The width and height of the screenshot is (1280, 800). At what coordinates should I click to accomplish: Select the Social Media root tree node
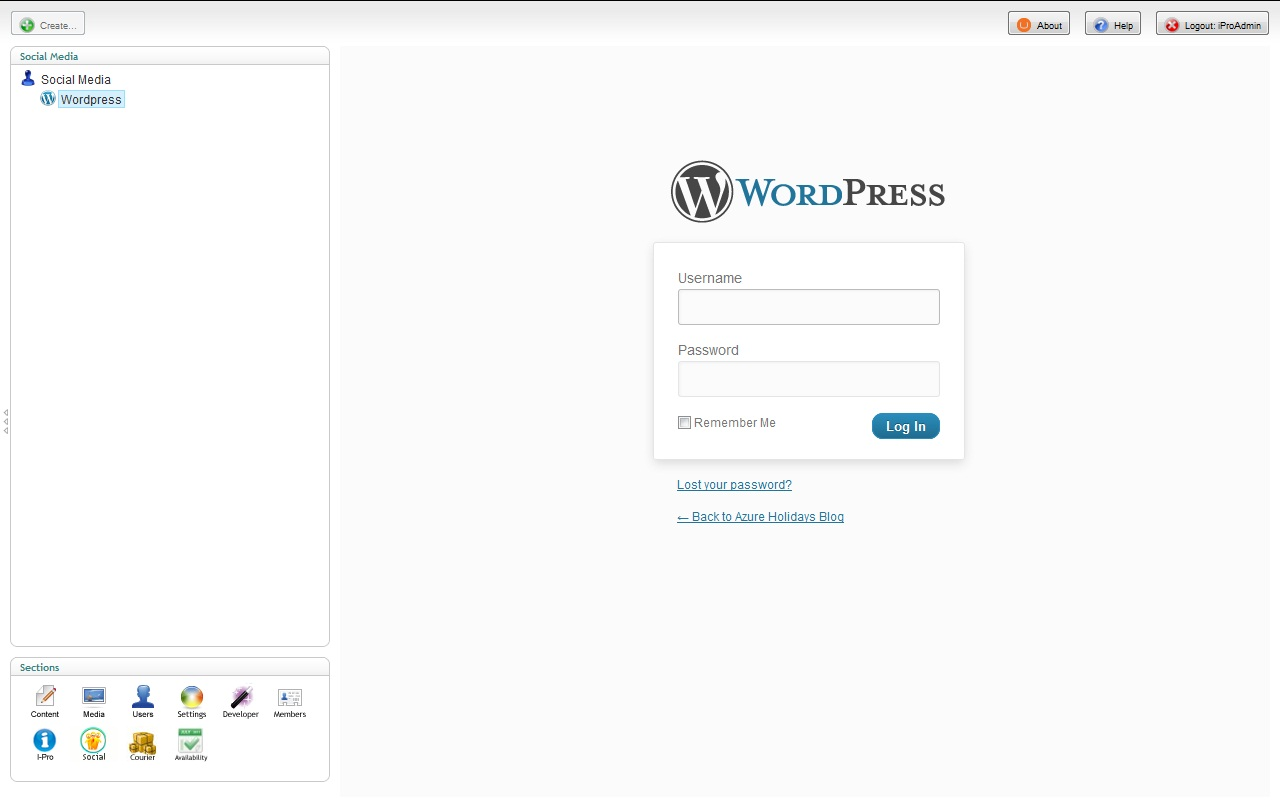point(76,79)
